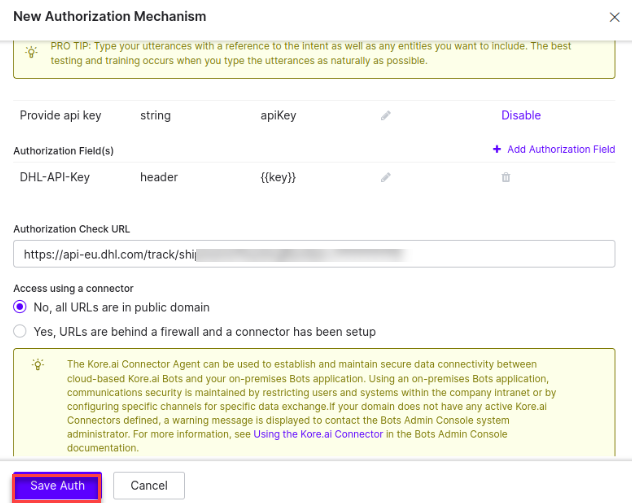Delete the DHL-API-Key authorization field
Viewport: 632px width, 503px height.
tap(506, 177)
